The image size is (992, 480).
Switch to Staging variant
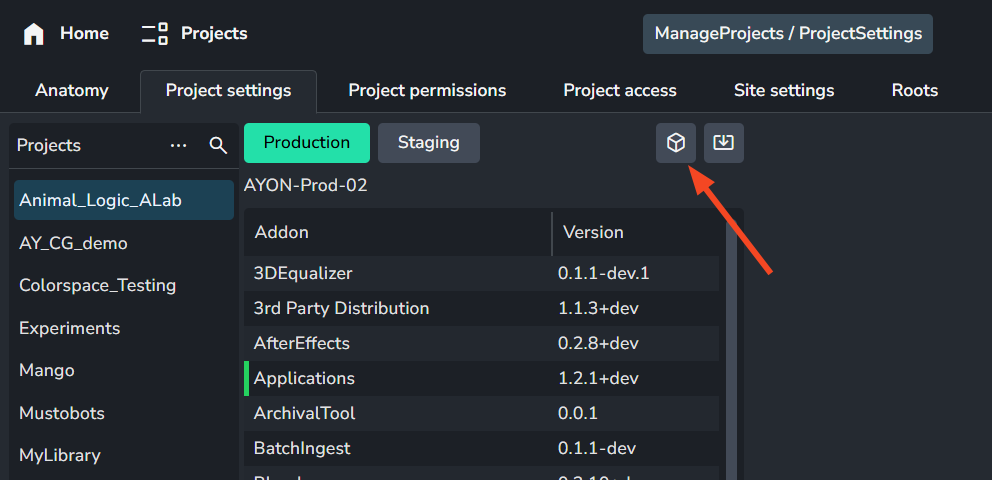[429, 143]
